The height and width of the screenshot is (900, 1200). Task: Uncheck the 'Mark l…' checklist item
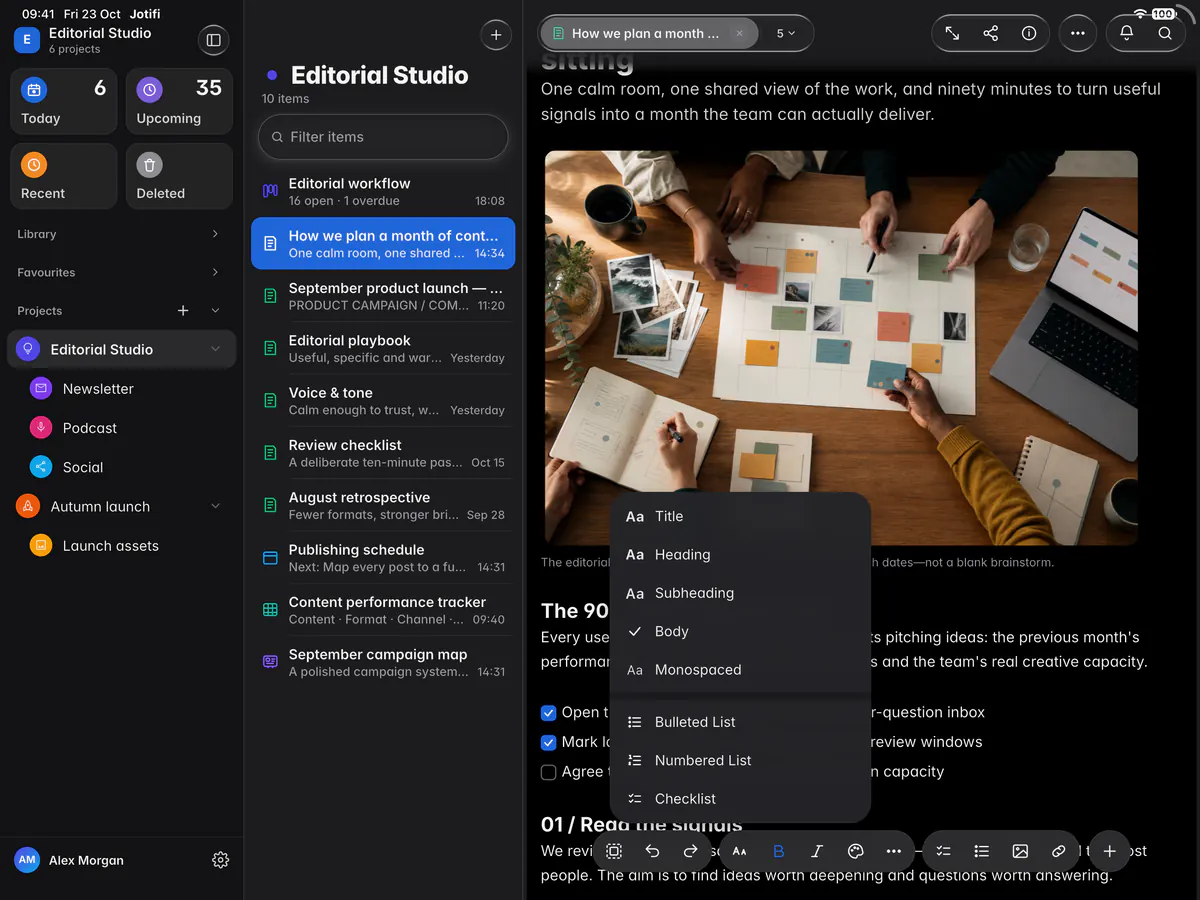click(x=548, y=742)
